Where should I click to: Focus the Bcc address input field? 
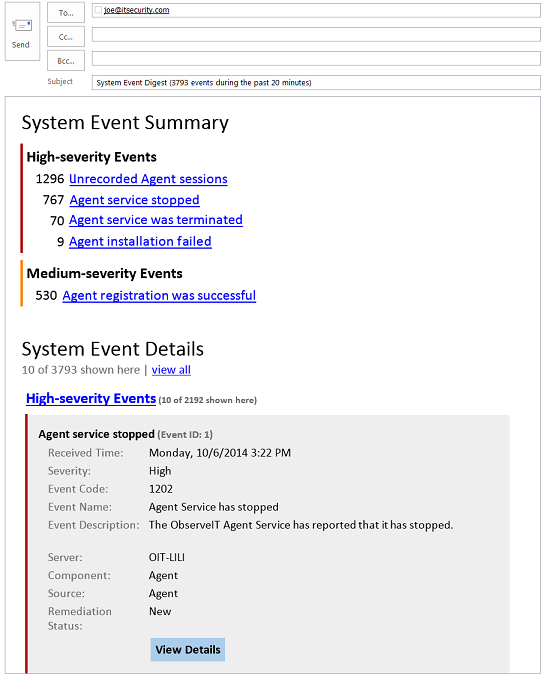[316, 58]
